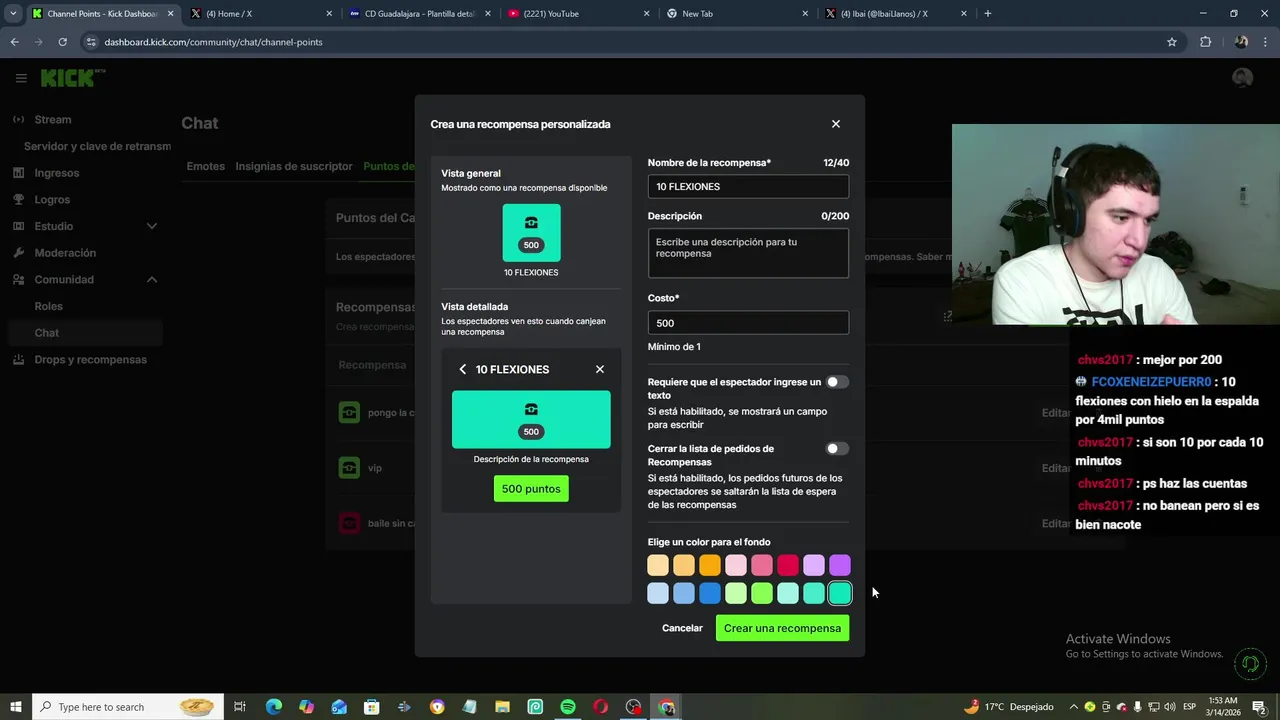Image resolution: width=1280 pixels, height=720 pixels.
Task: Open Spotify from the taskbar
Action: click(568, 707)
